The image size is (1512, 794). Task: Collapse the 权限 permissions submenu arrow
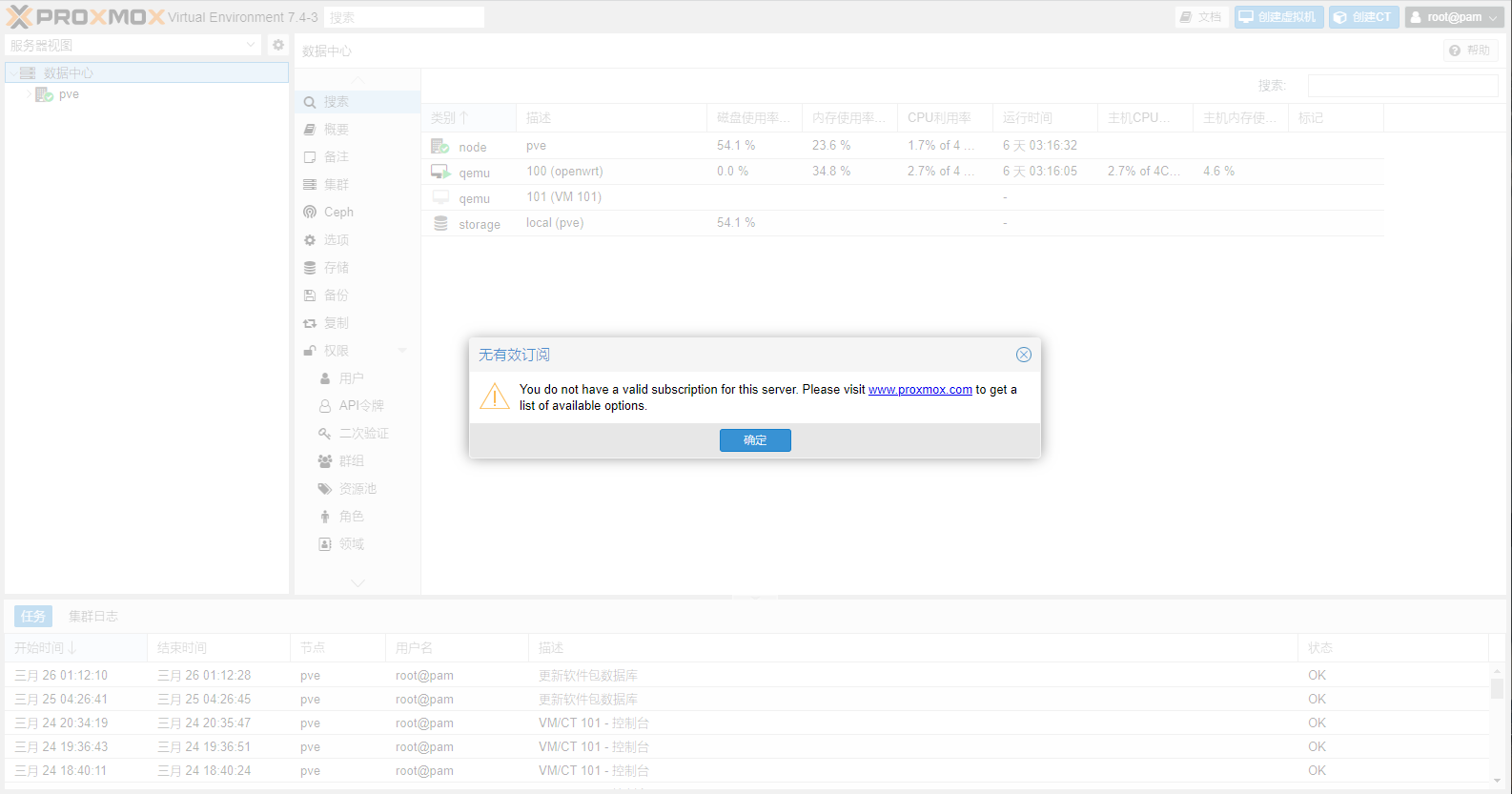402,351
